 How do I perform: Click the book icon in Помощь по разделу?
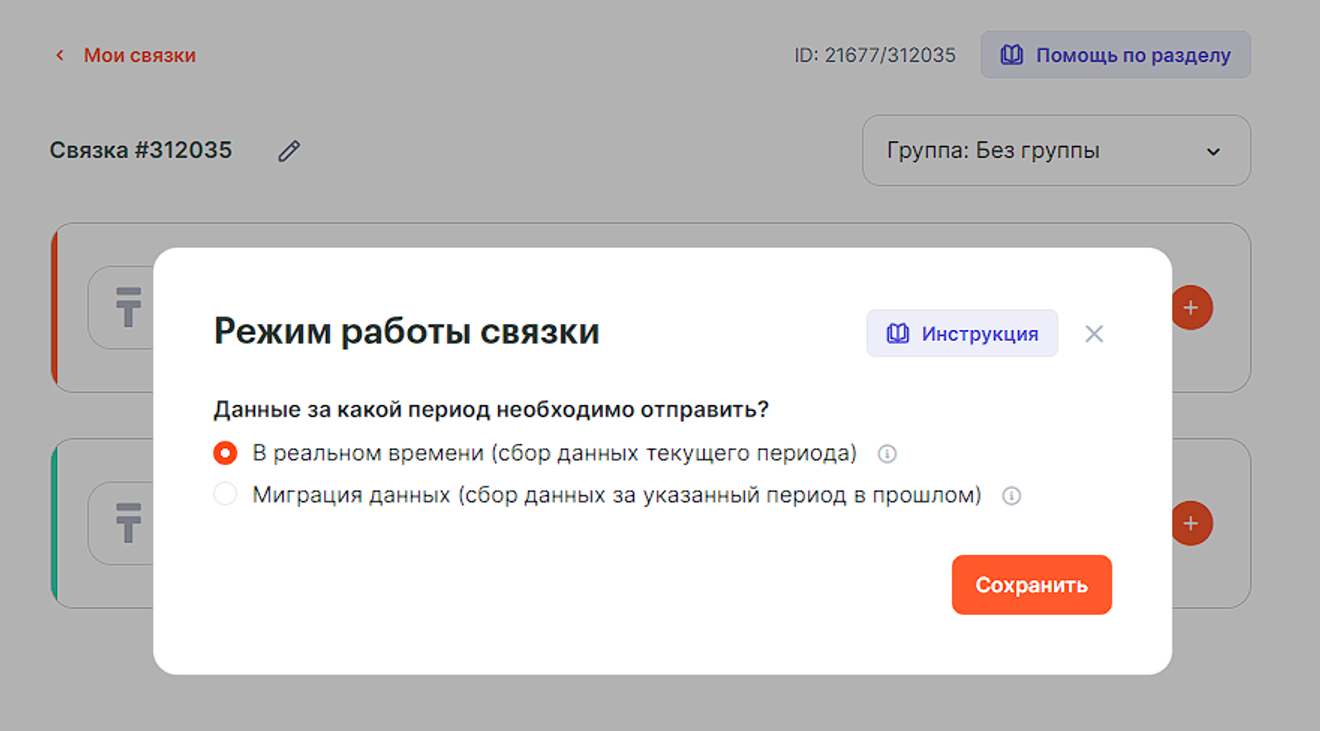1012,55
